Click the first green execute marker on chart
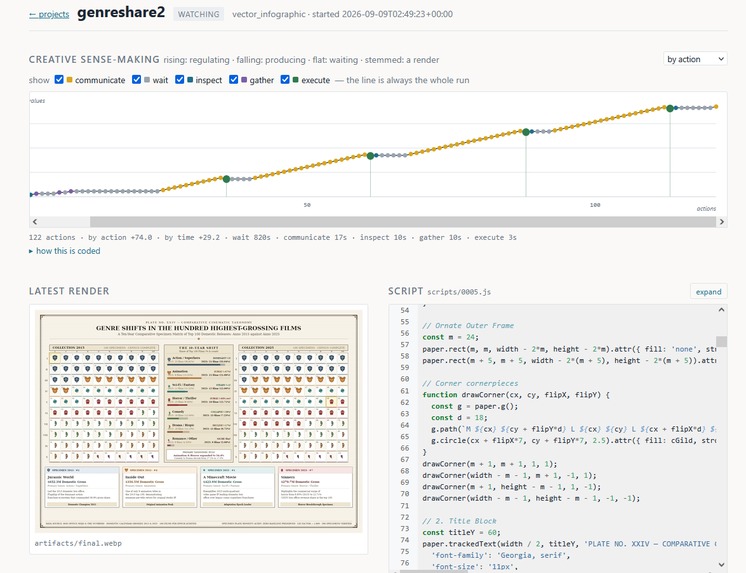The image size is (746, 573). click(226, 179)
